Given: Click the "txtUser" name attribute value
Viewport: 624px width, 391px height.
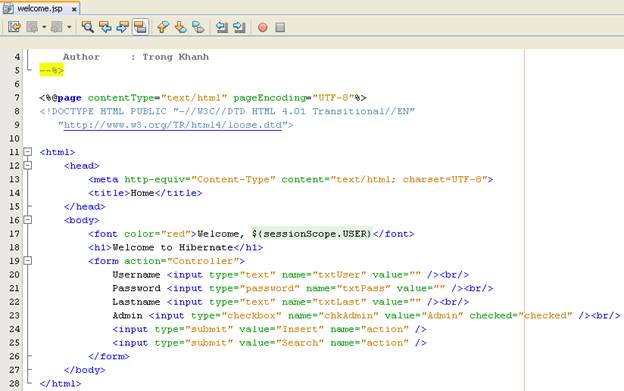Looking at the screenshot, I should click(339, 275).
